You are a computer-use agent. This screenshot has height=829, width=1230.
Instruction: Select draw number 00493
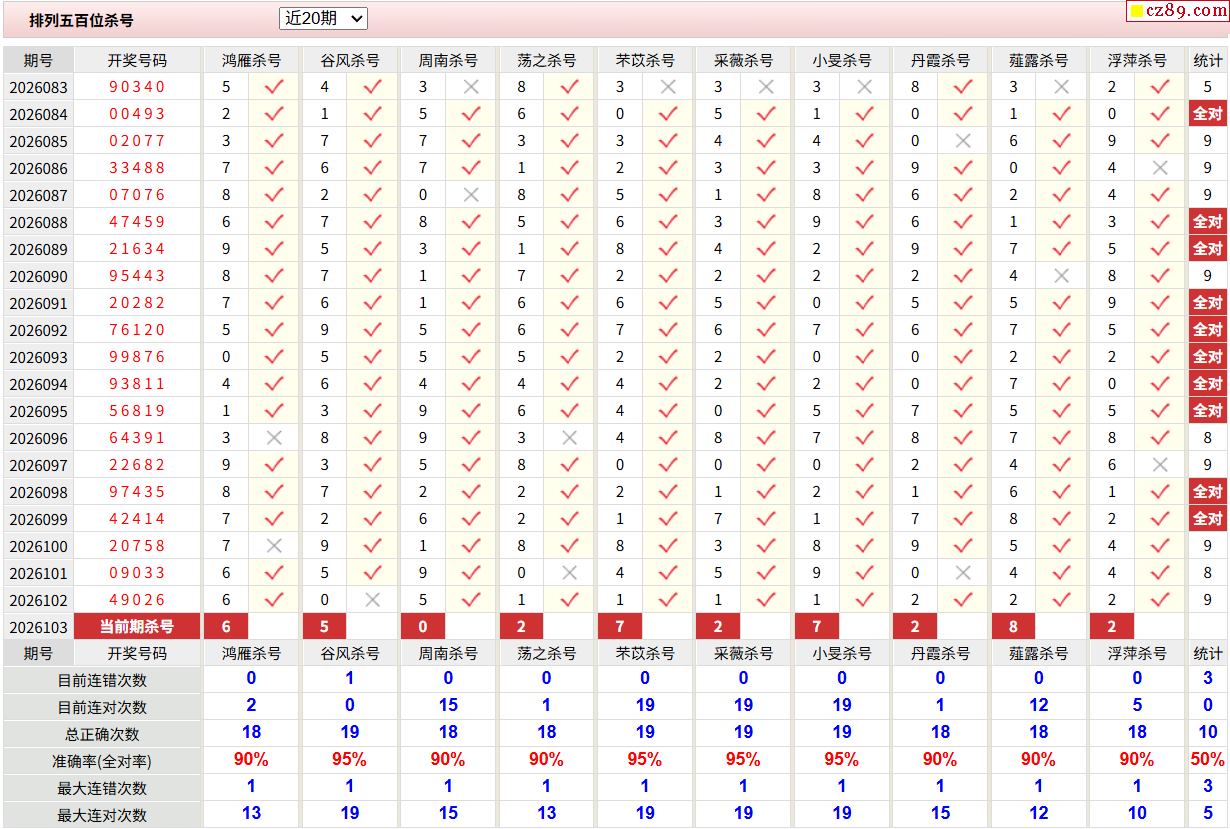(138, 114)
